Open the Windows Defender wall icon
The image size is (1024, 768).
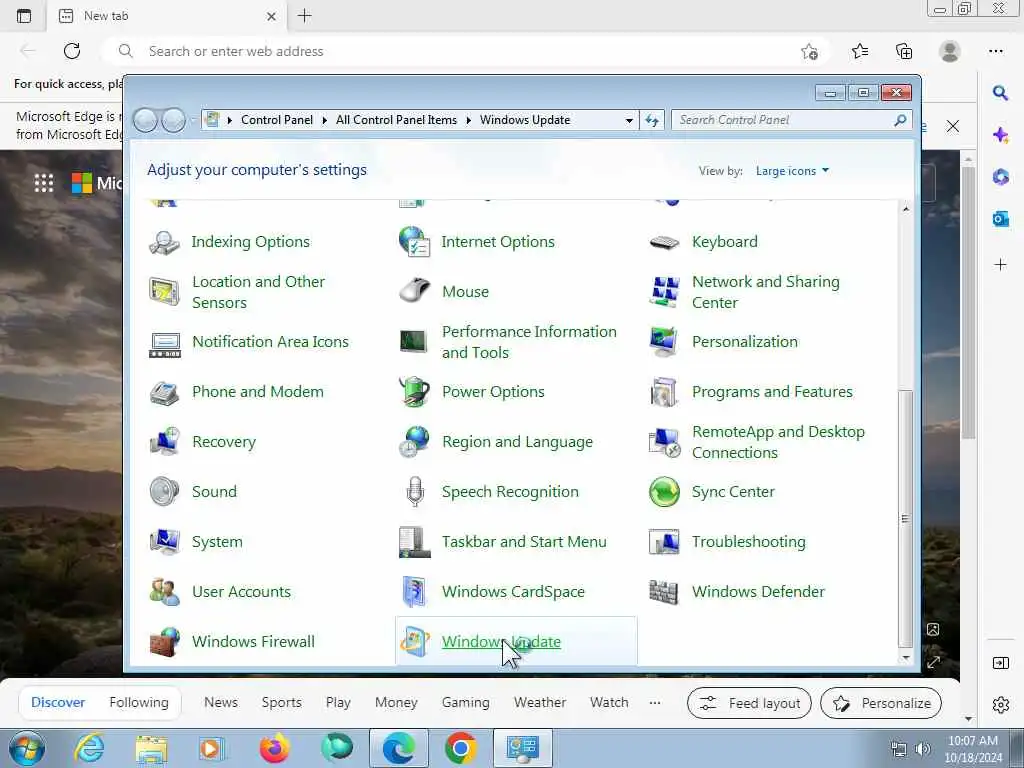point(664,592)
